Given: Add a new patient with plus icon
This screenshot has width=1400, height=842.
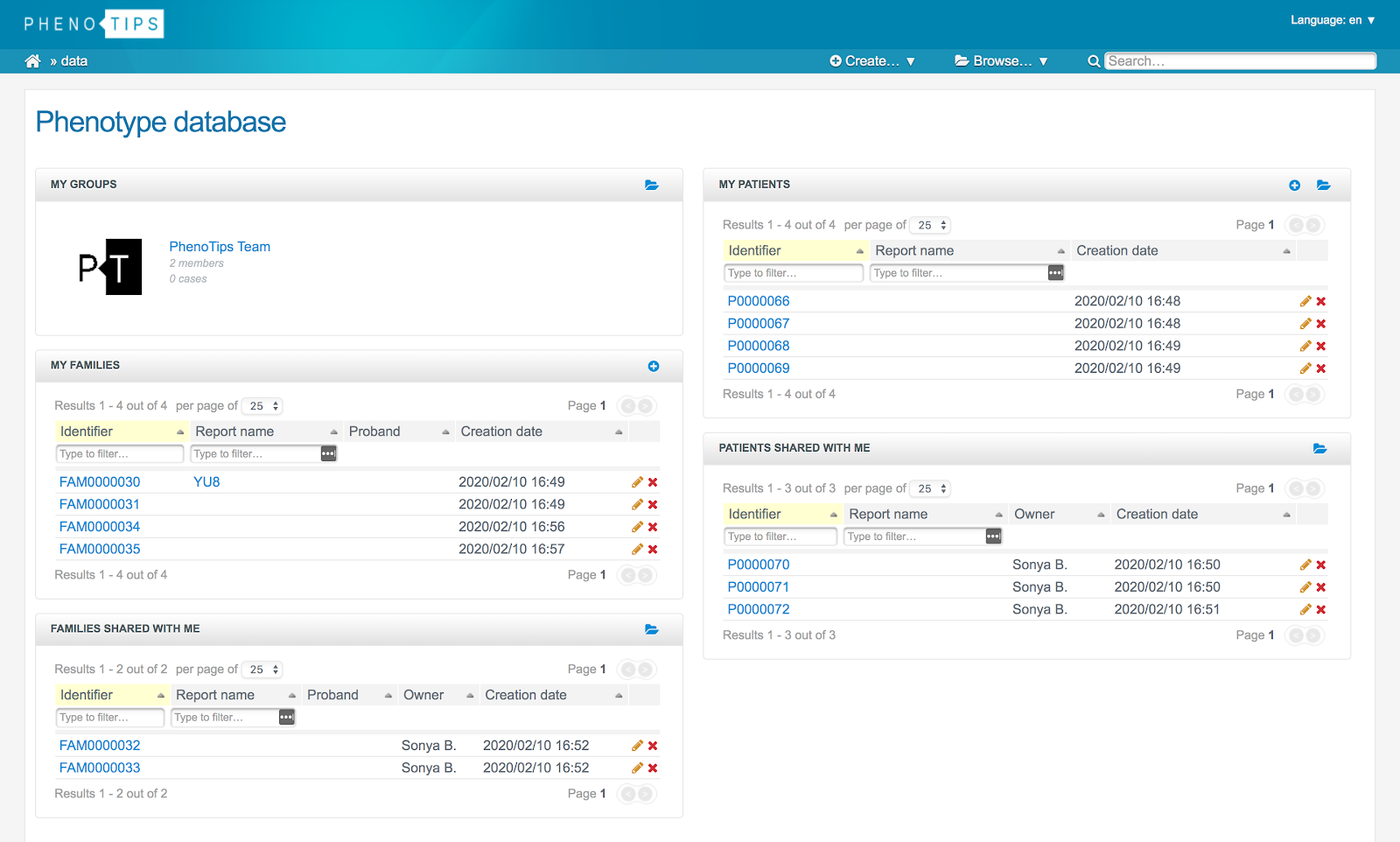Looking at the screenshot, I should (x=1295, y=185).
